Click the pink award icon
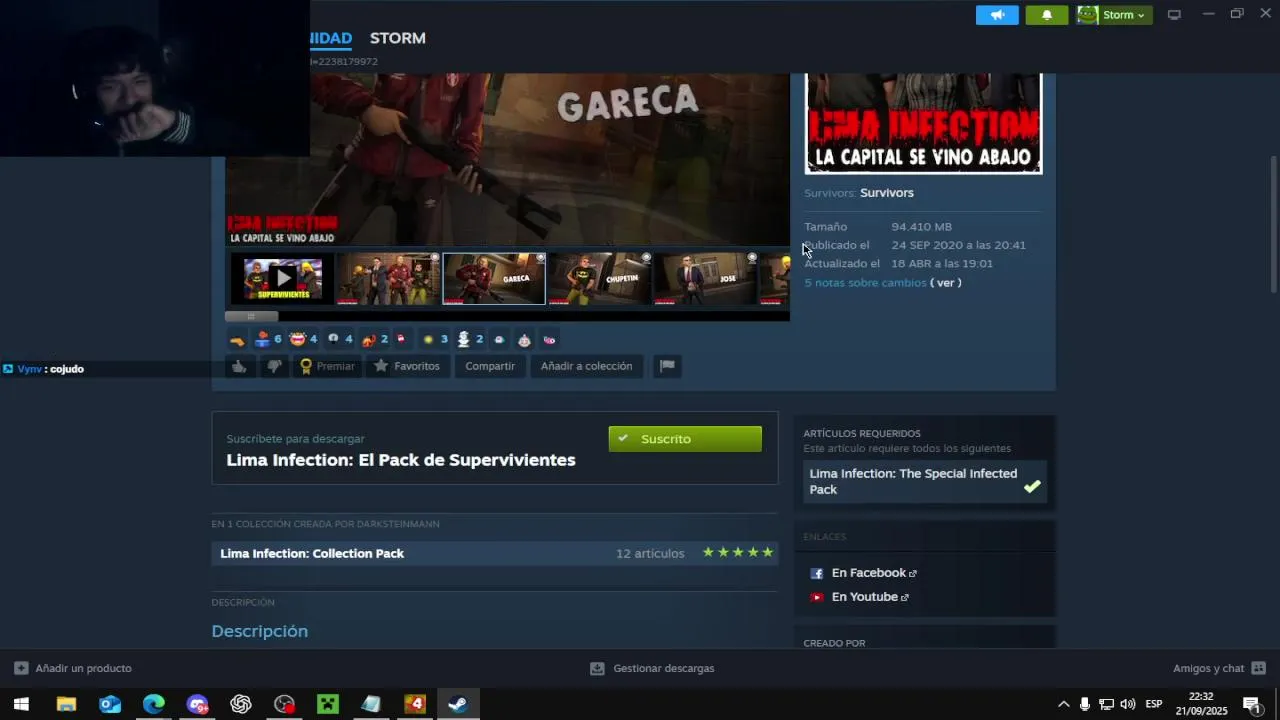1280x720 pixels. coord(549,340)
